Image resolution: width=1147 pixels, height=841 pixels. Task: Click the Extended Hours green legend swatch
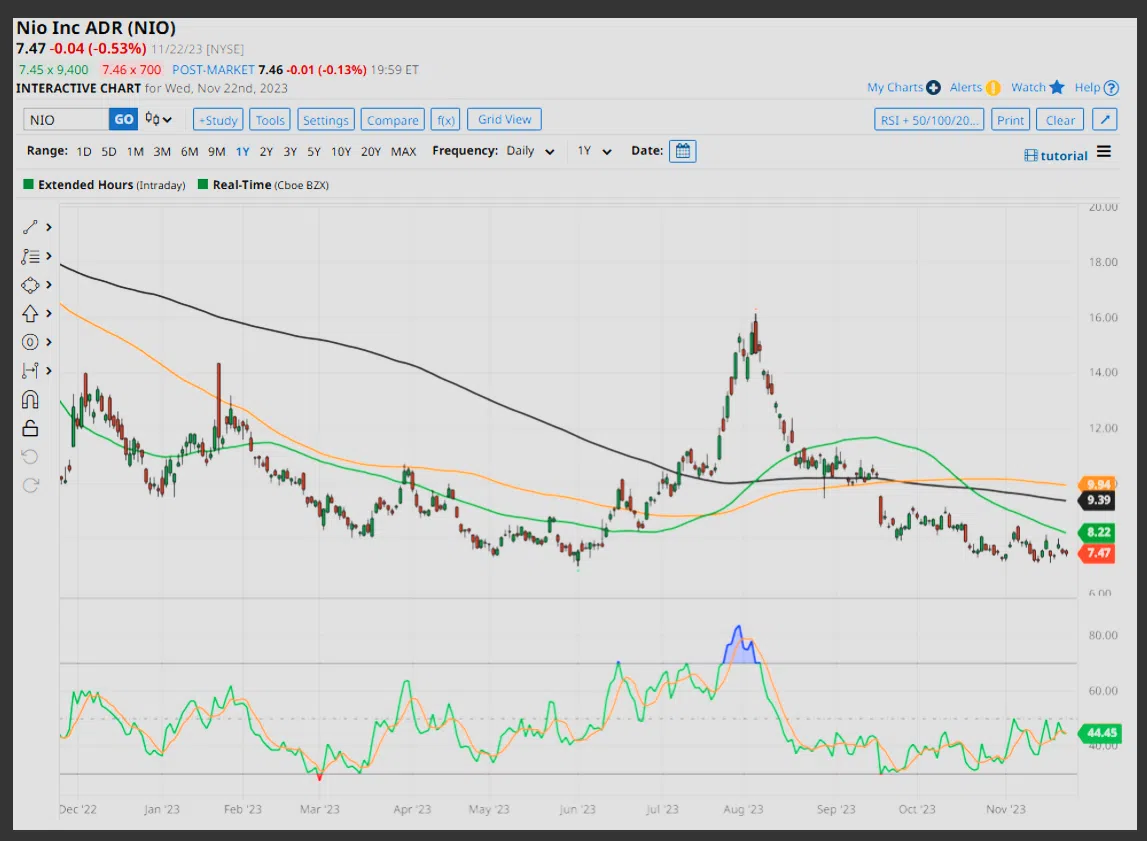coord(29,184)
